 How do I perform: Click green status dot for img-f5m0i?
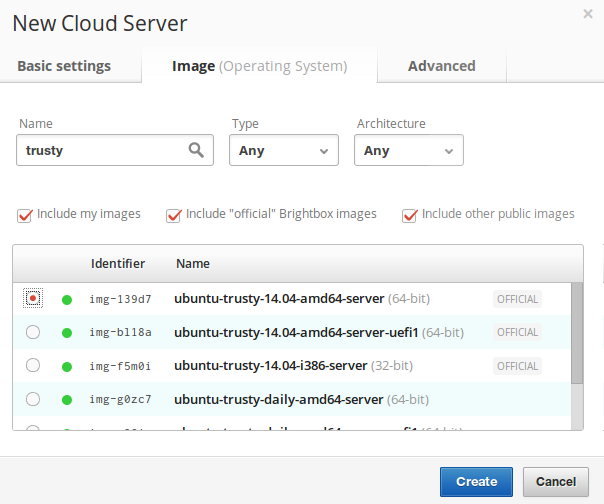pos(67,366)
